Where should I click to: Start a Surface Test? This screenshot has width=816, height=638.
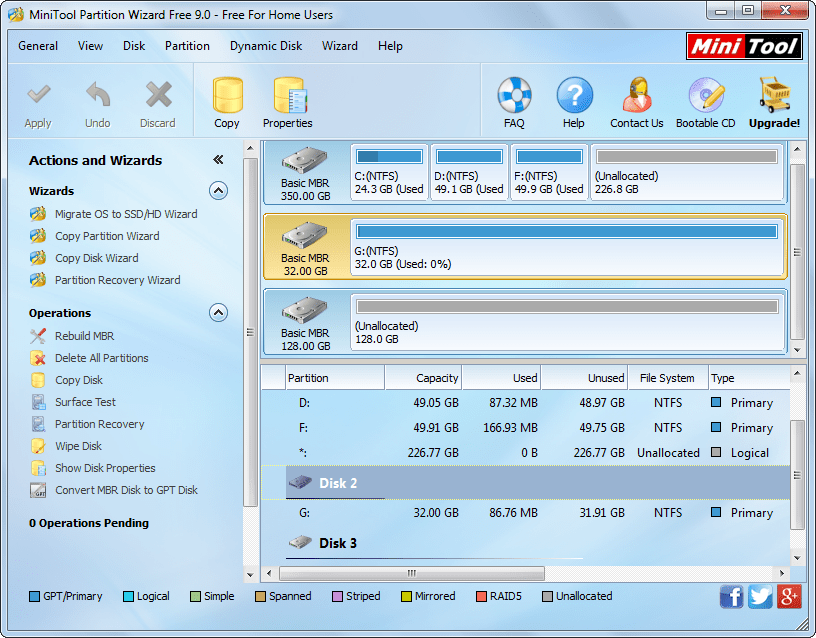click(x=84, y=402)
